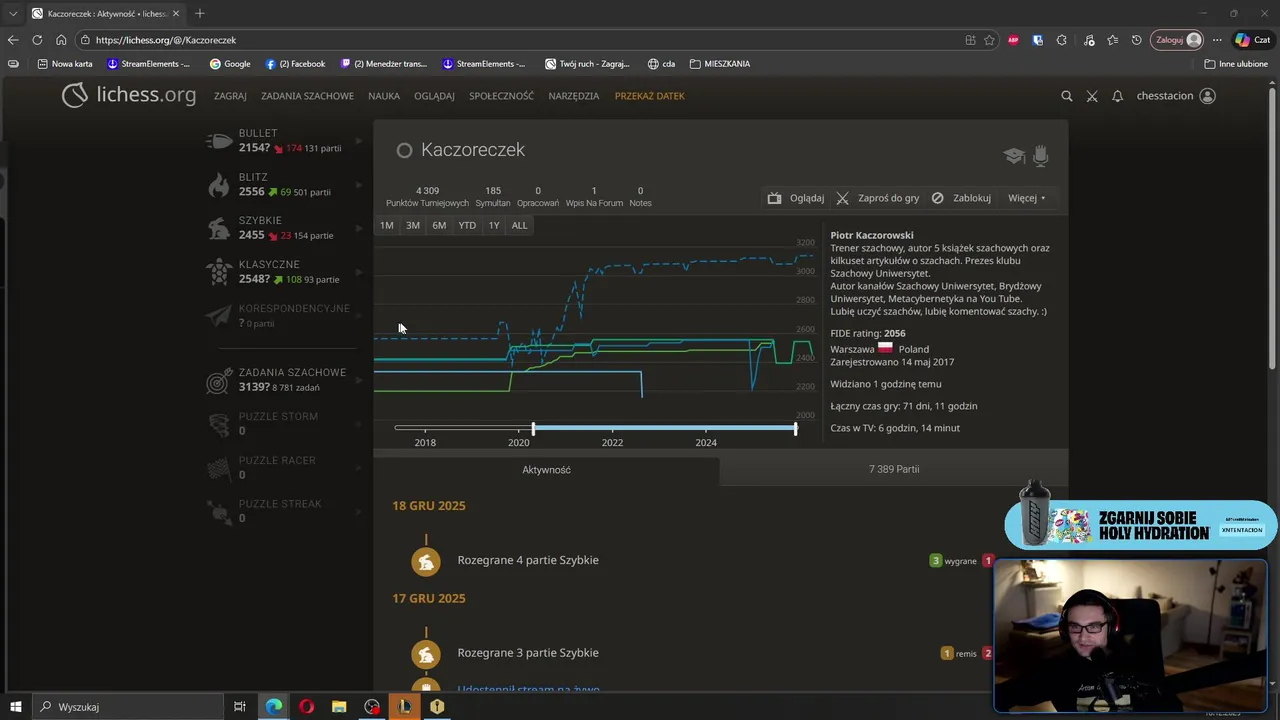Switch to the Aktywność tab
The height and width of the screenshot is (720, 1280).
pos(546,469)
